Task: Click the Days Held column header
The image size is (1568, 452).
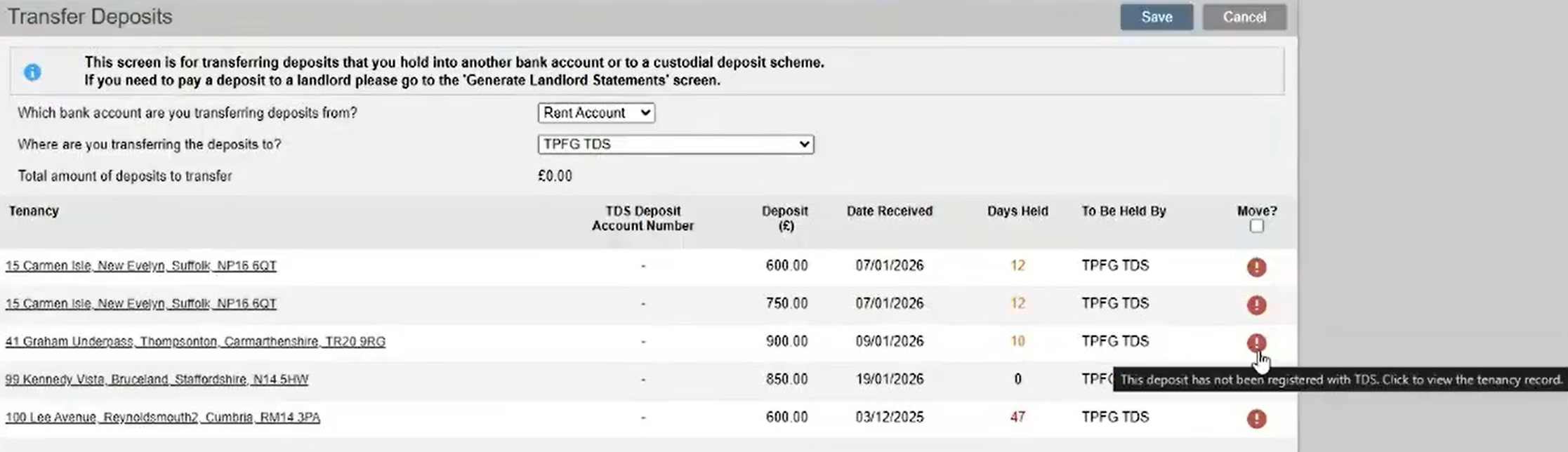Action: 1017,211
